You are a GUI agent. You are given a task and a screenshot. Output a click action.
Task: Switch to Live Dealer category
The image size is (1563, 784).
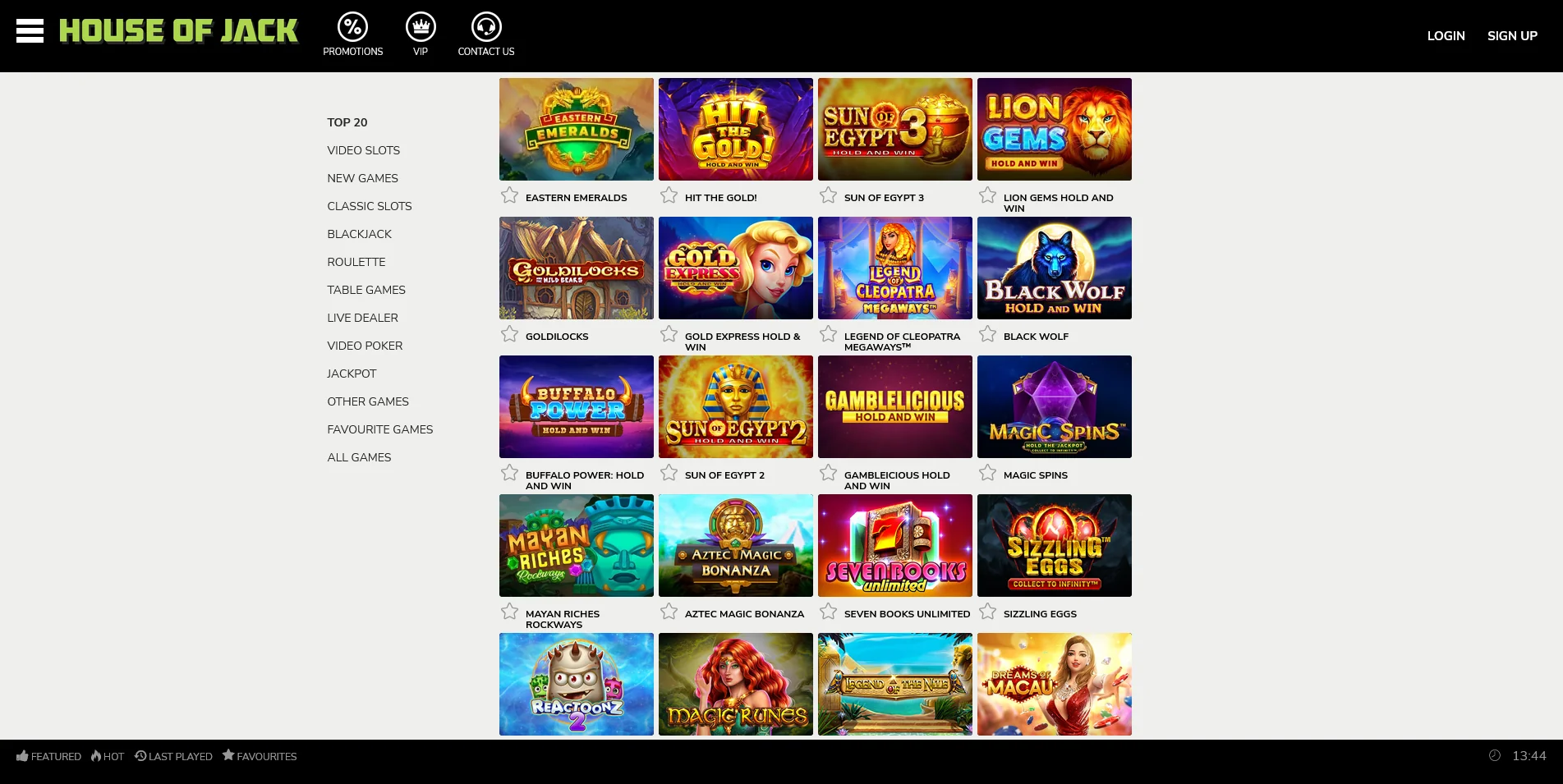coord(362,318)
